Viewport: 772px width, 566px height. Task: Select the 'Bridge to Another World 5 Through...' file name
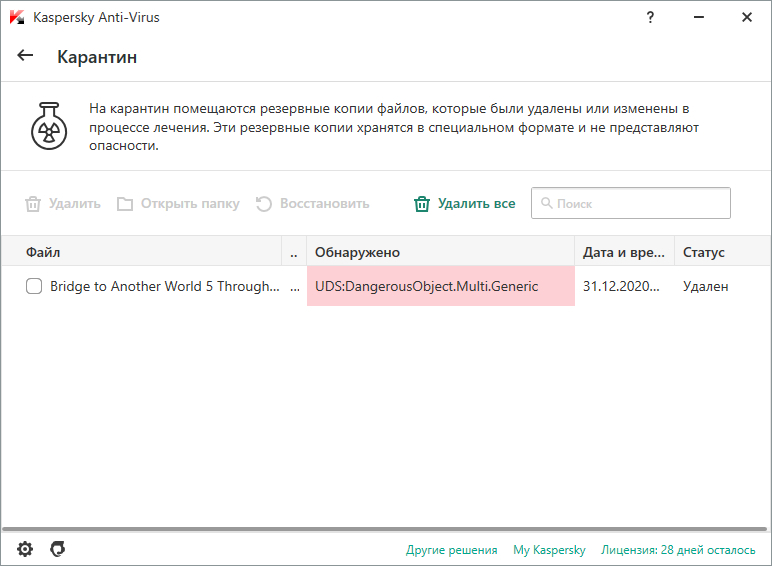[x=165, y=286]
